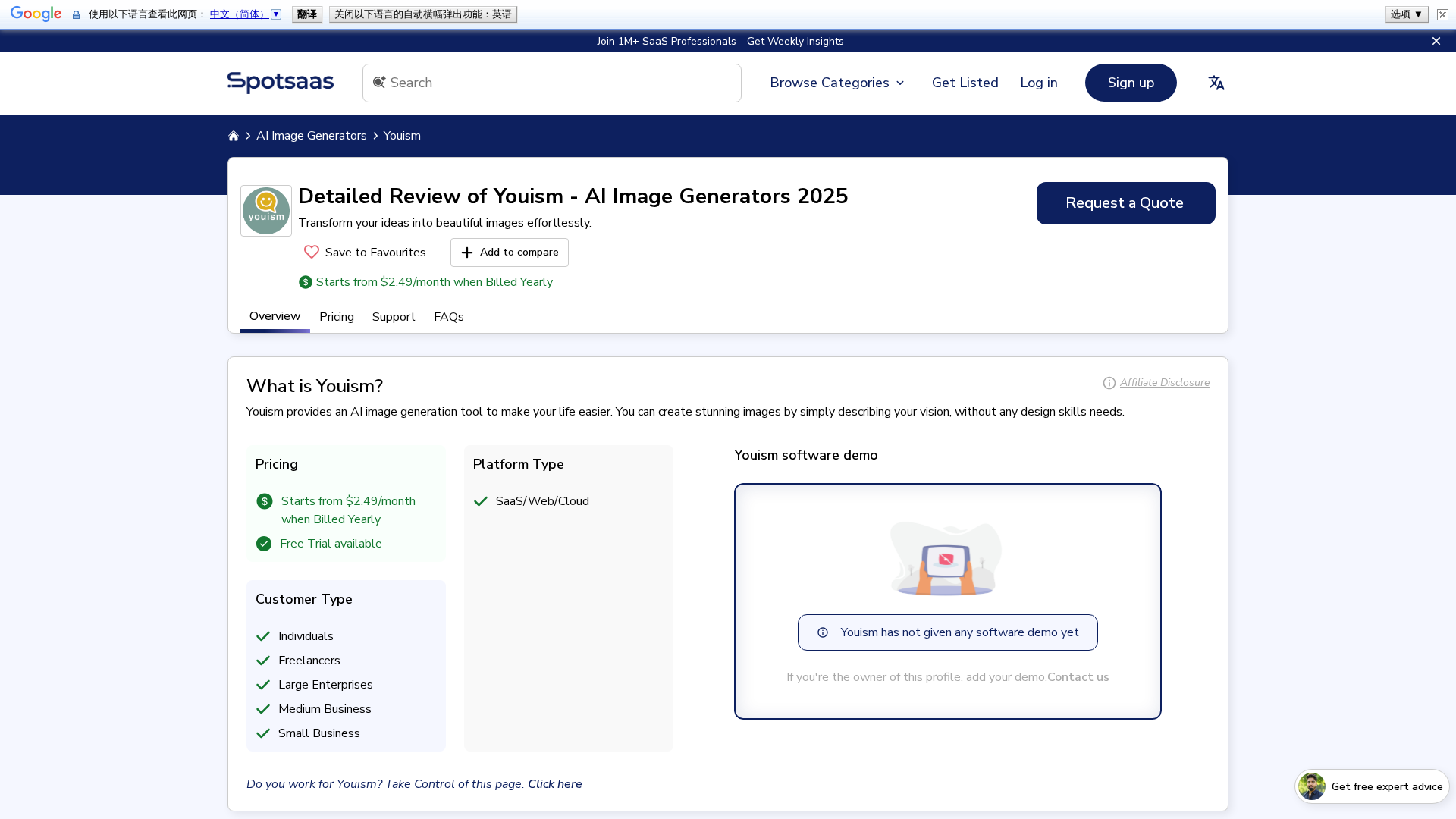Click the Youism logo thumbnail
Screen dimensions: 1456x819
(x=266, y=211)
